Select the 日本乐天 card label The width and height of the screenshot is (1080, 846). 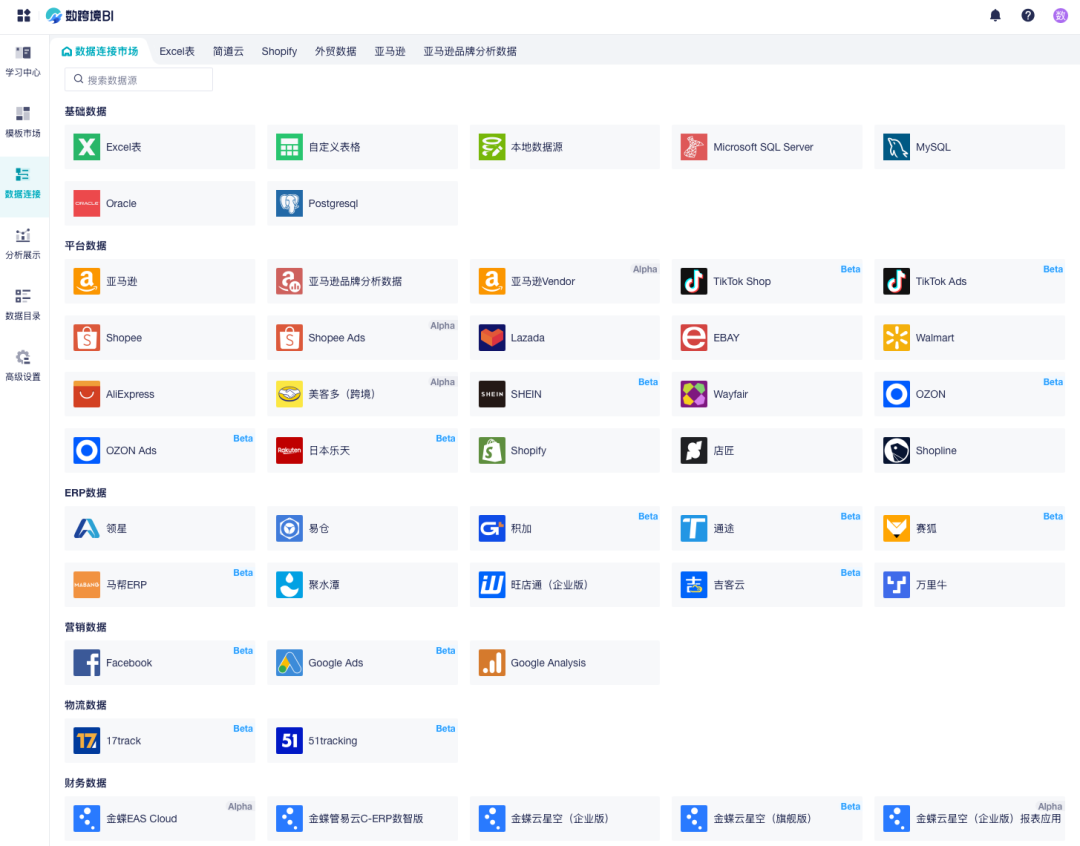pos(329,451)
